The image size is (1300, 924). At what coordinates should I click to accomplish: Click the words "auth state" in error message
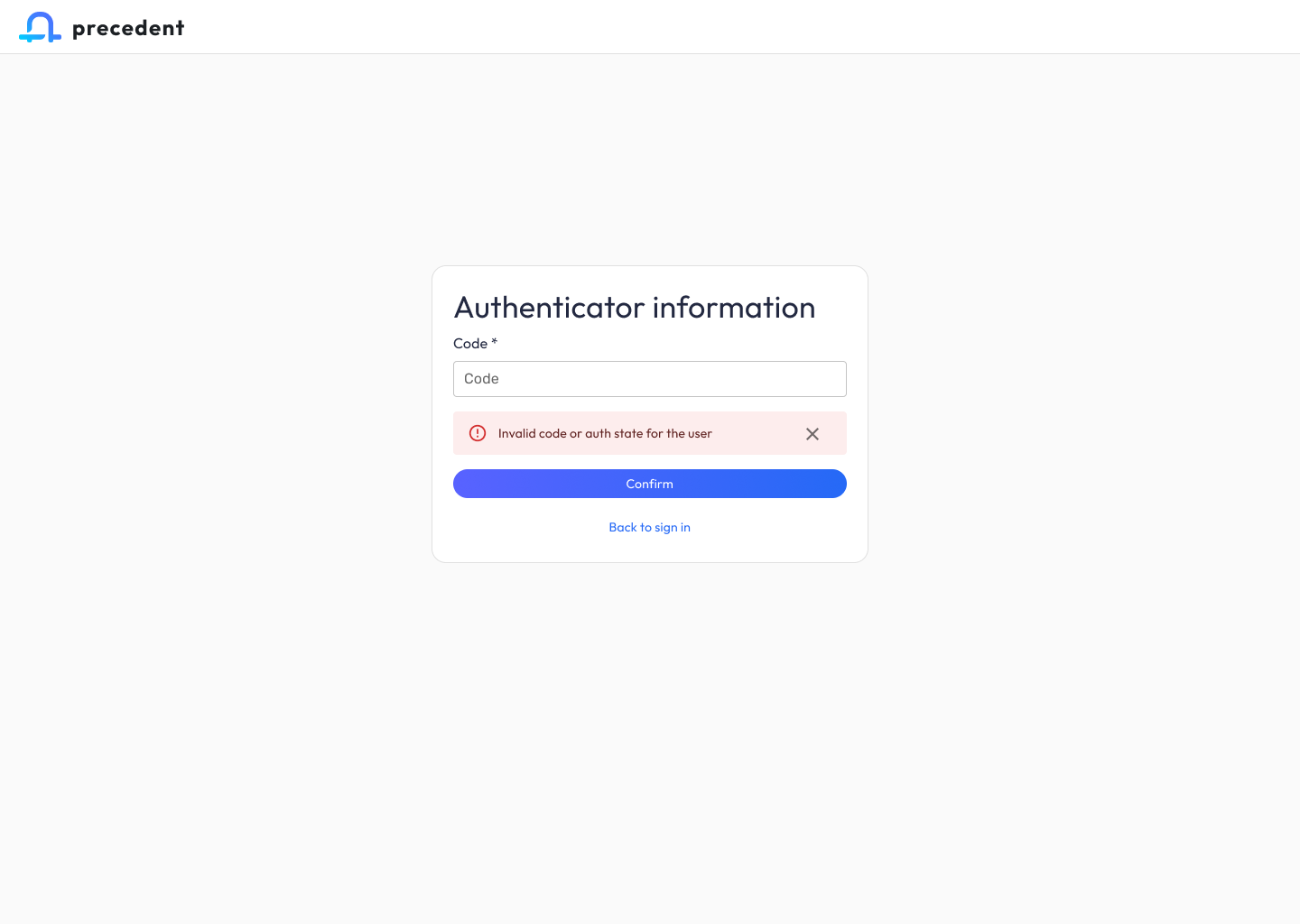(x=614, y=434)
